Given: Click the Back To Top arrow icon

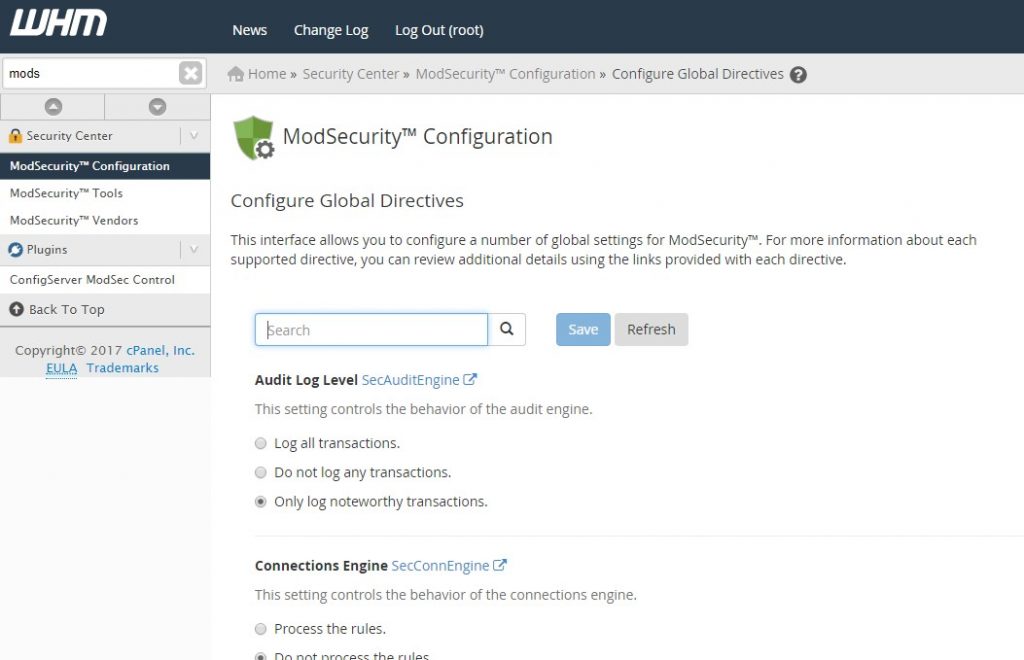Looking at the screenshot, I should coord(16,309).
